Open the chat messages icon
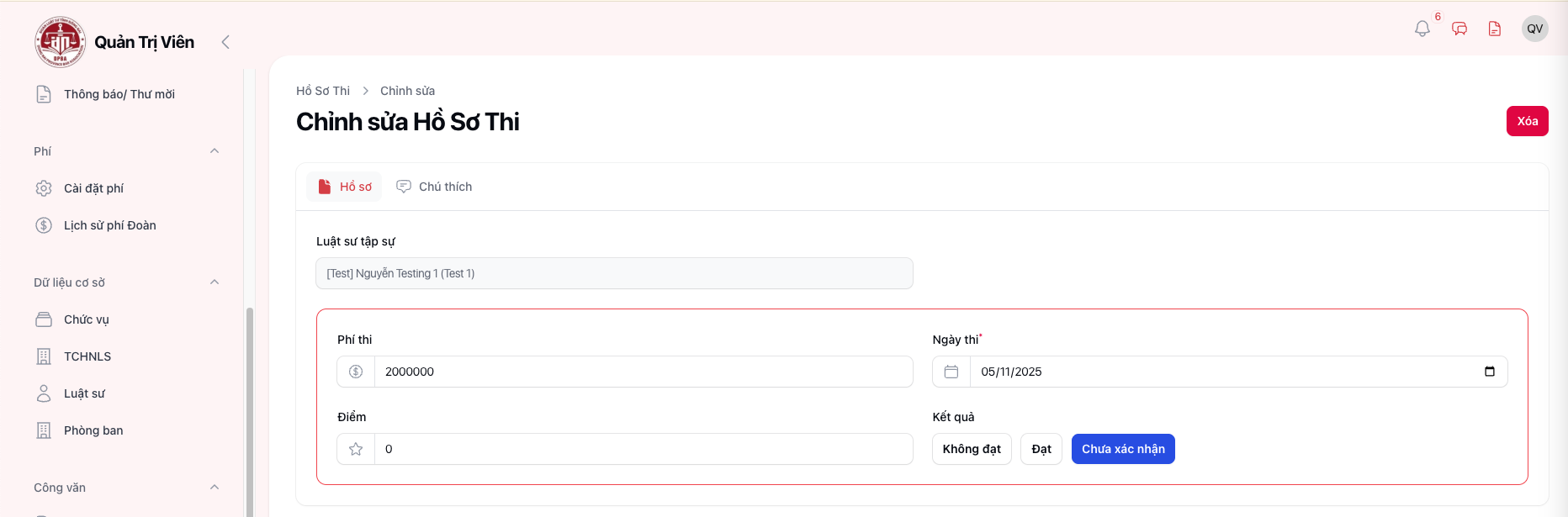Image resolution: width=1568 pixels, height=517 pixels. click(x=1459, y=29)
